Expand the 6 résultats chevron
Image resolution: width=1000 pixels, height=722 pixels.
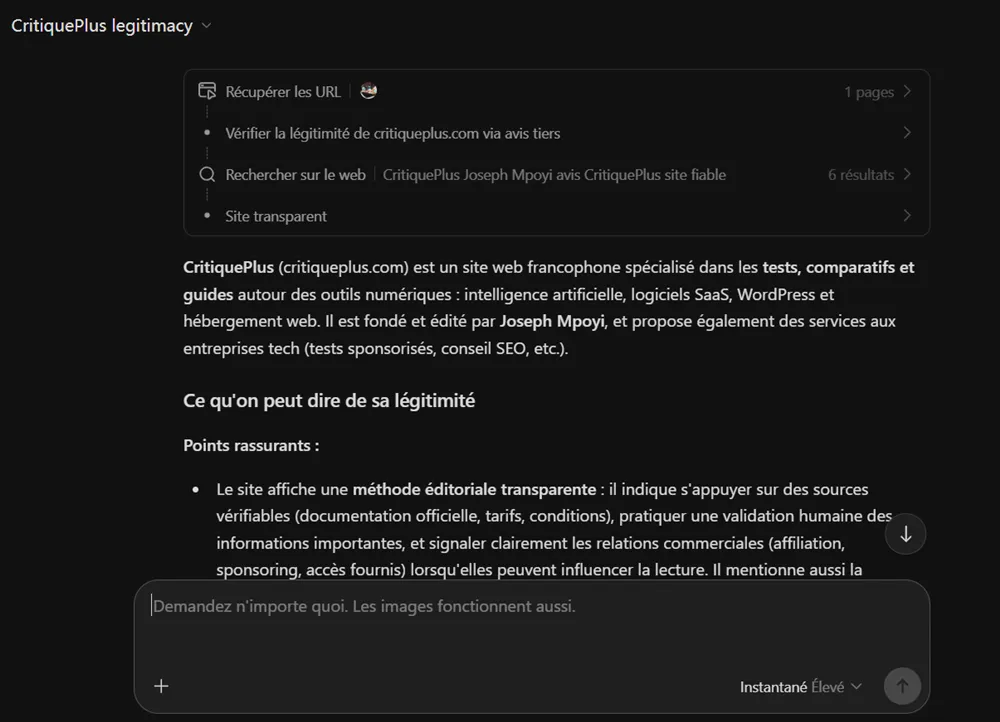point(907,174)
